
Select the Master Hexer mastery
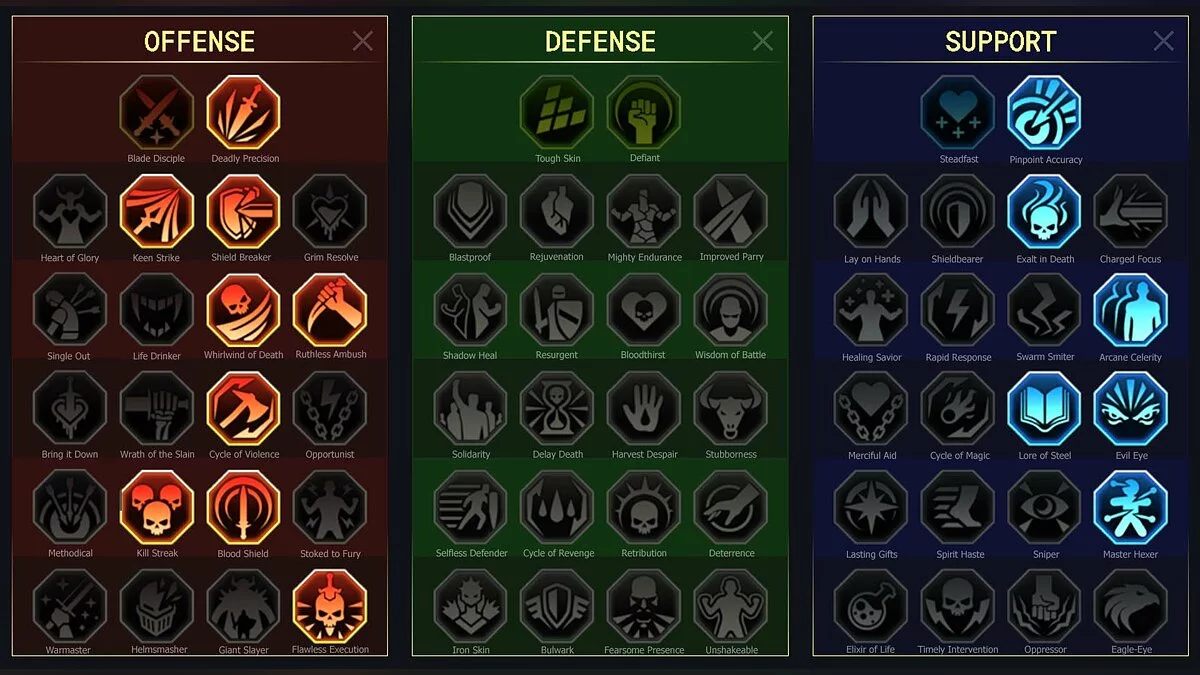pos(1131,507)
